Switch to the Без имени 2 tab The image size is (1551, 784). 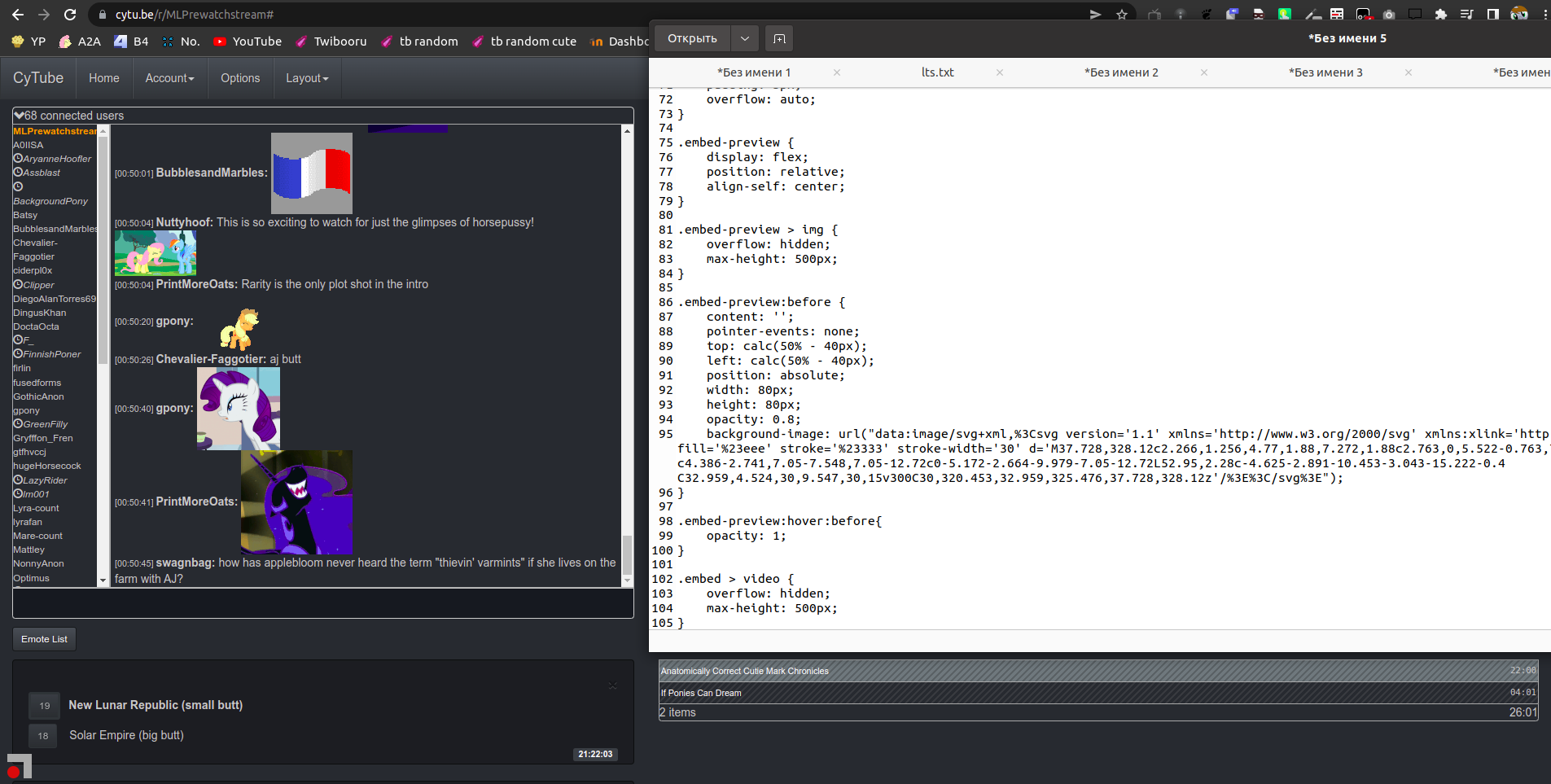tap(1121, 72)
